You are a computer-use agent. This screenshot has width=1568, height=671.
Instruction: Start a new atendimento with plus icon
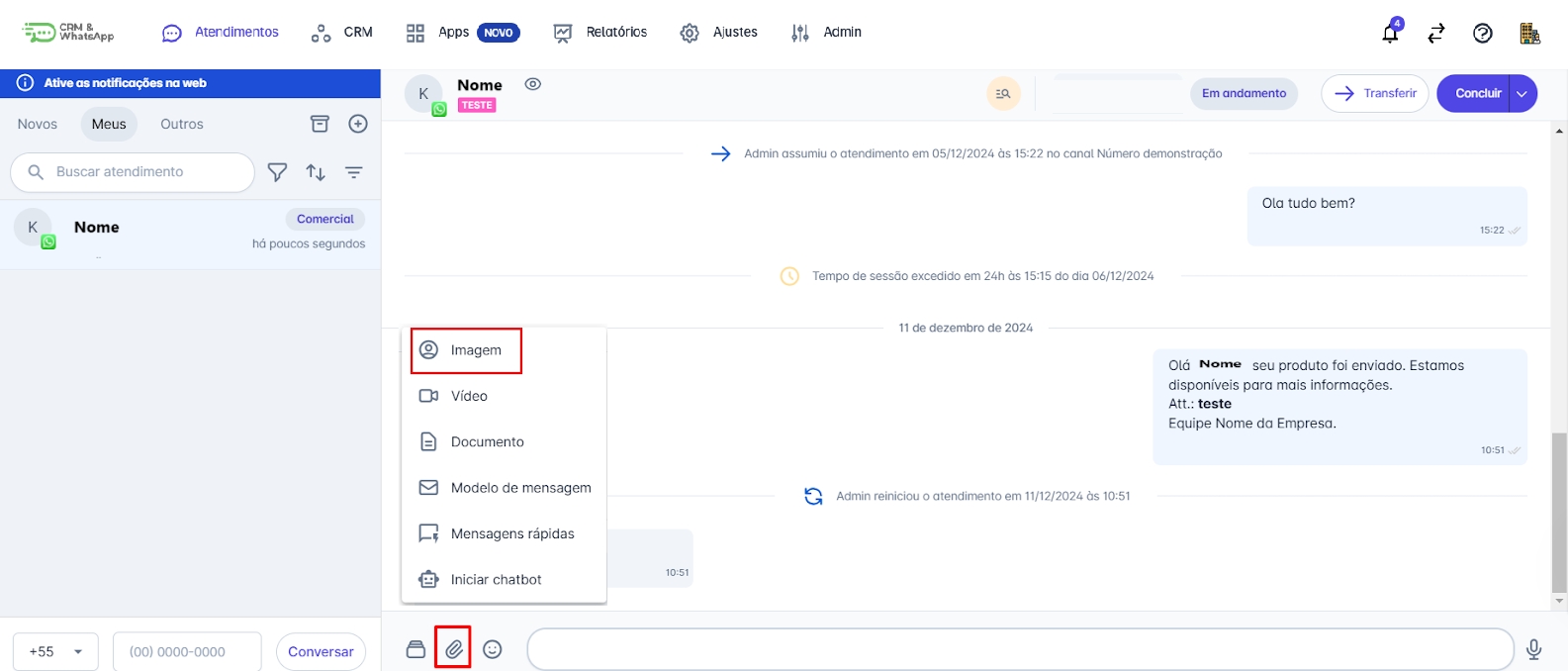coord(358,124)
